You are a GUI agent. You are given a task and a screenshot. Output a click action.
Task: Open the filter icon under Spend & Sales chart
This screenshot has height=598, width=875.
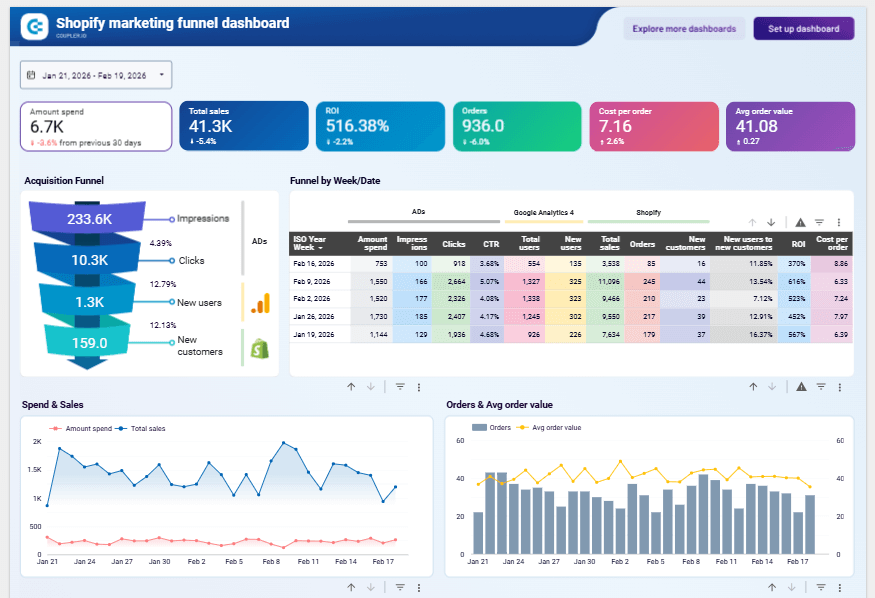(399, 587)
